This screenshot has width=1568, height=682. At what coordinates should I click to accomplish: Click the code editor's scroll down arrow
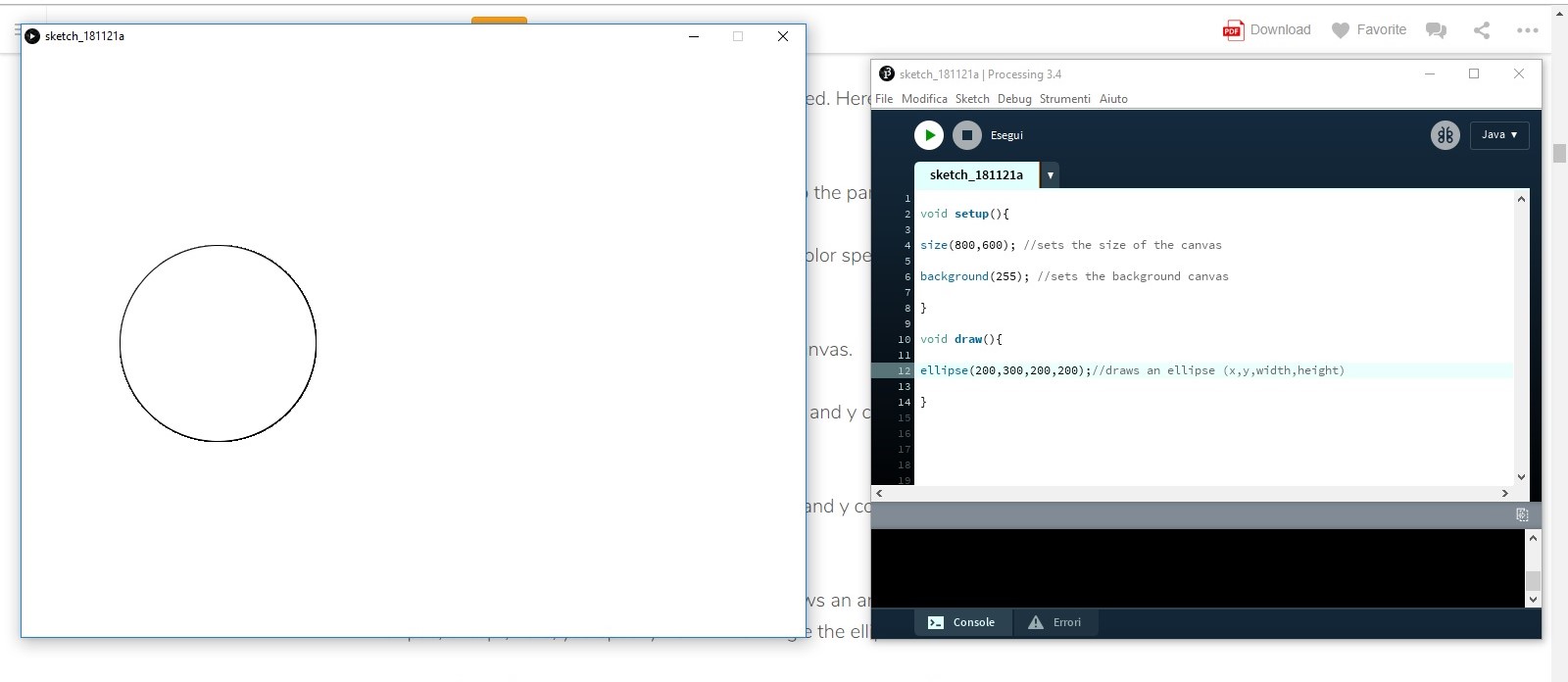coord(1521,477)
